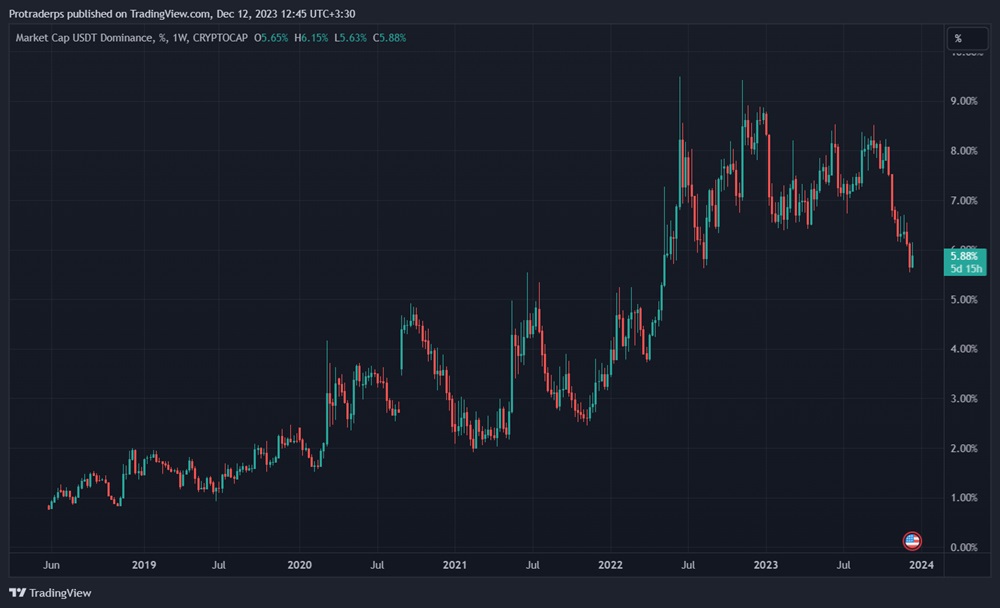Click the US flag economic event icon
The height and width of the screenshot is (608, 1000).
coord(911,541)
